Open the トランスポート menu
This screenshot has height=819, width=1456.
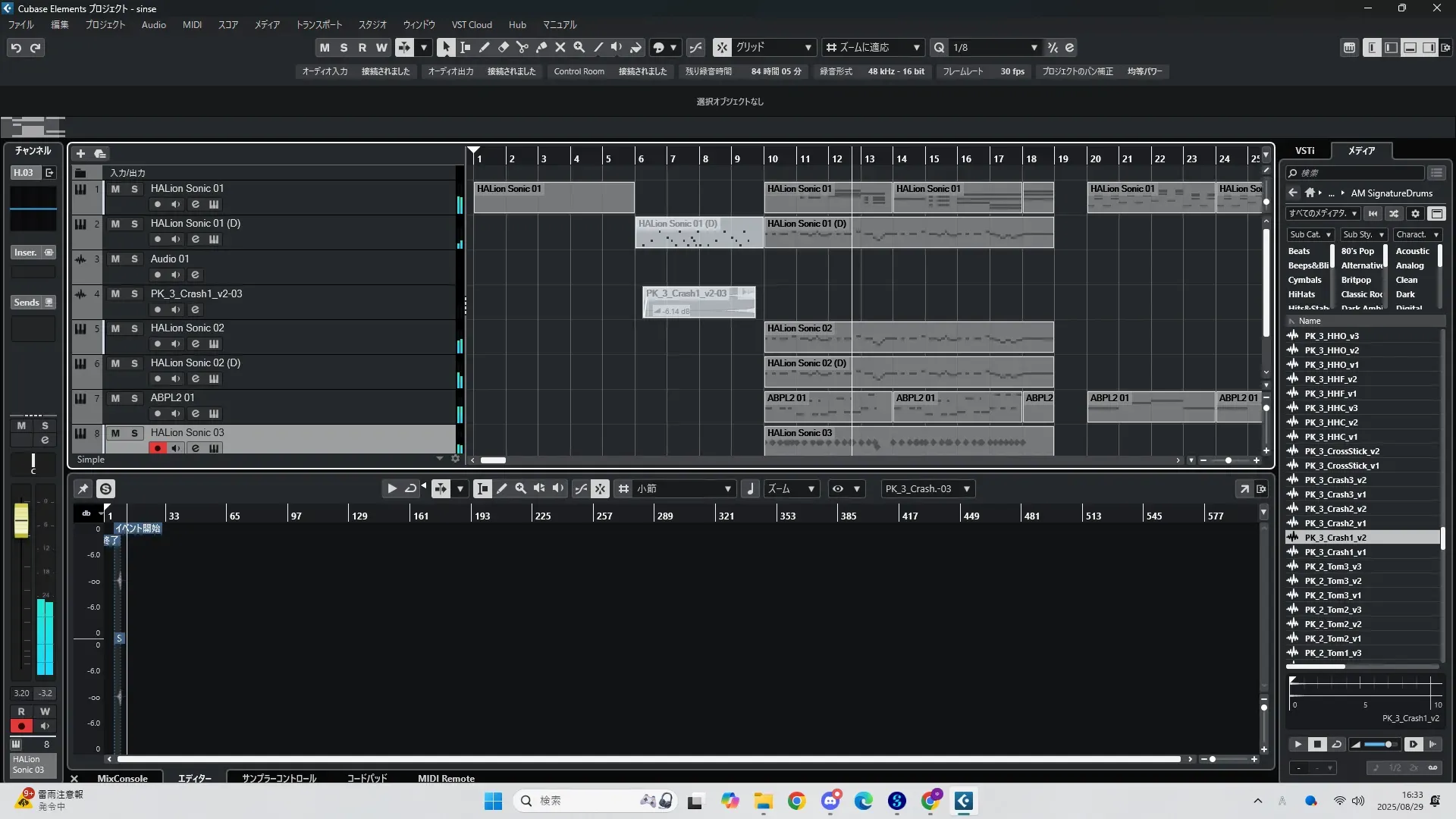pyautogui.click(x=318, y=24)
